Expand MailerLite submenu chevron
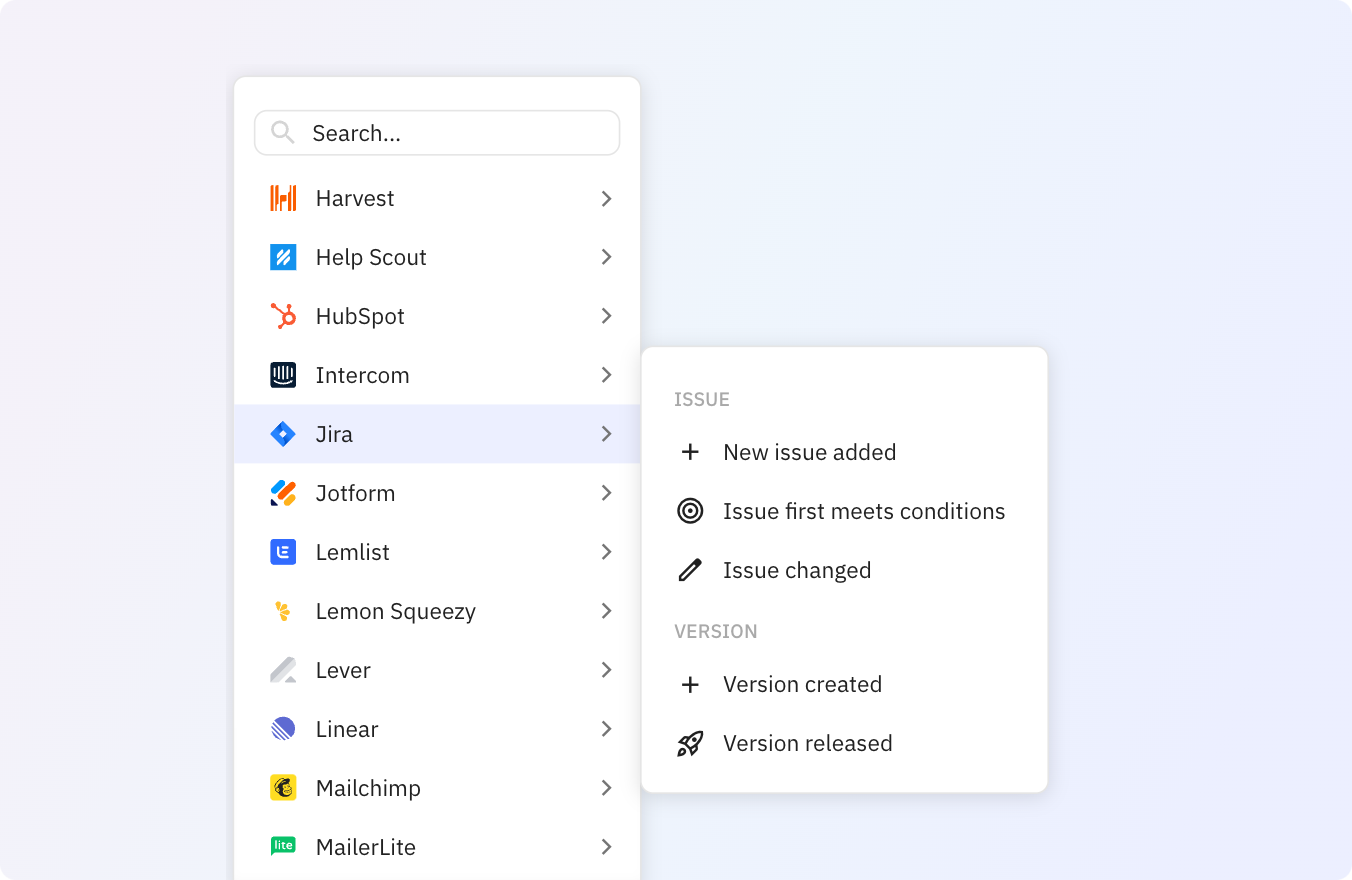1352x880 pixels. pyautogui.click(x=606, y=847)
